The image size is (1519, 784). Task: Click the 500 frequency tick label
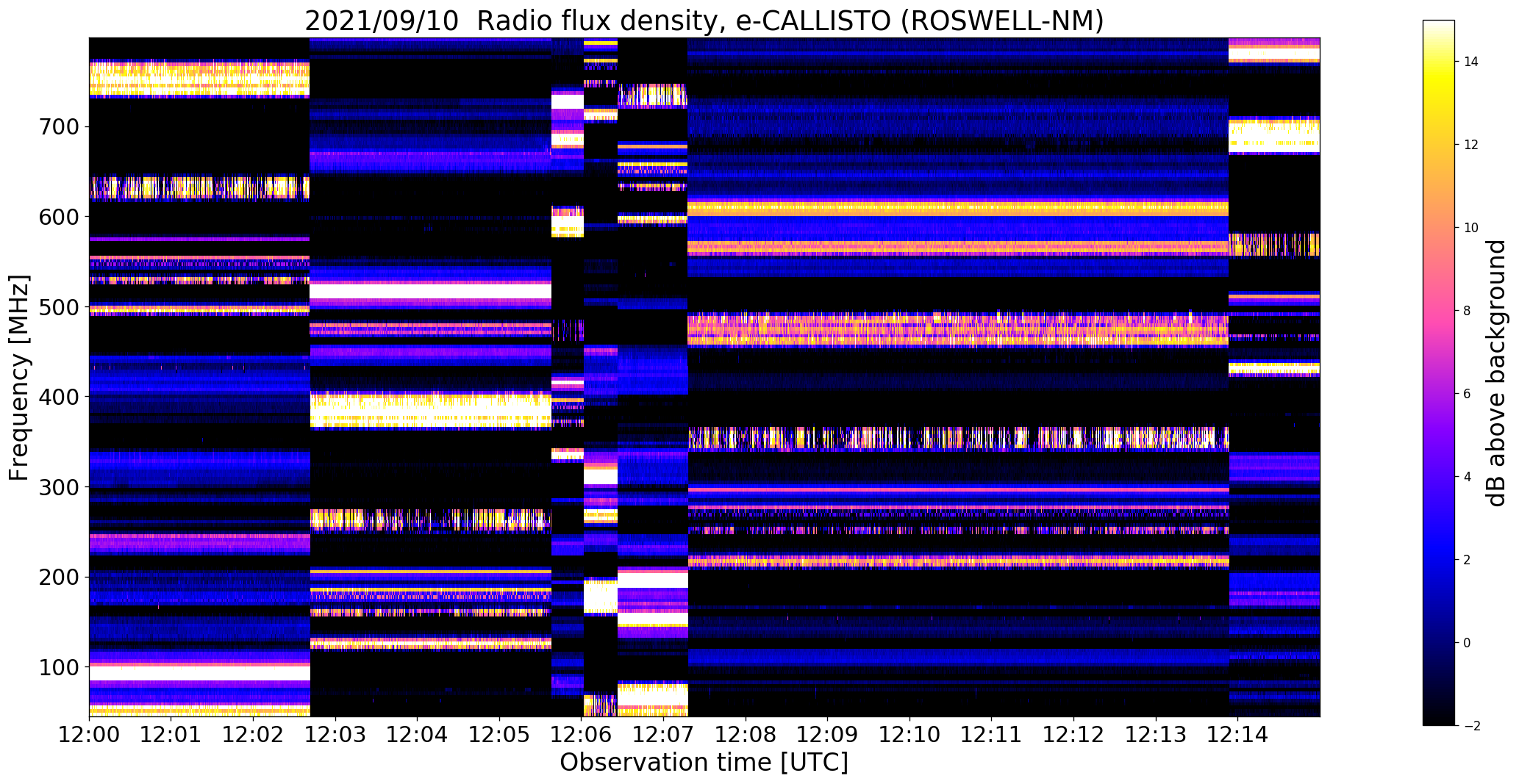click(58, 307)
